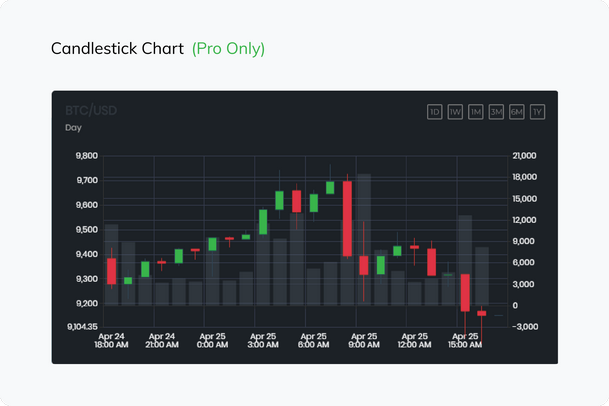Viewport: 609px width, 406px height.
Task: Click the first red candle at Apr 24 18:00
Action: pyautogui.click(x=112, y=271)
